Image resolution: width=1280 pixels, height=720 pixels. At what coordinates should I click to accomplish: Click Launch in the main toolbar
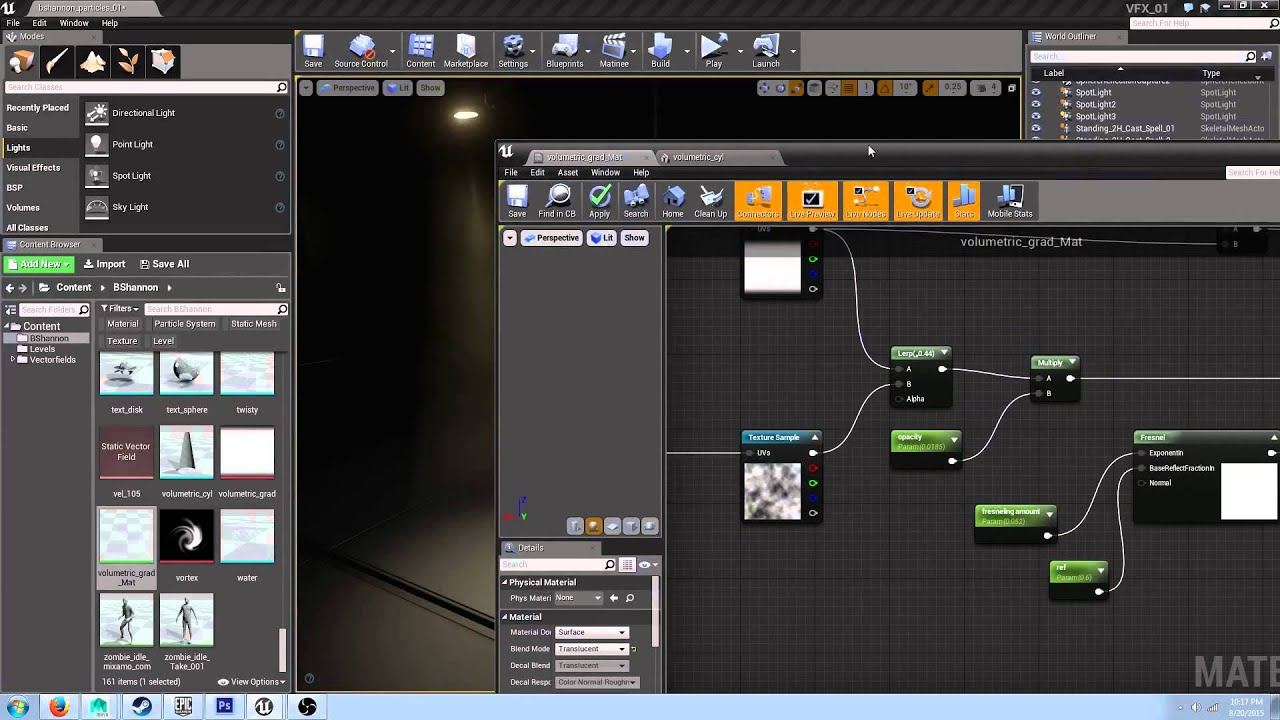pyautogui.click(x=766, y=52)
